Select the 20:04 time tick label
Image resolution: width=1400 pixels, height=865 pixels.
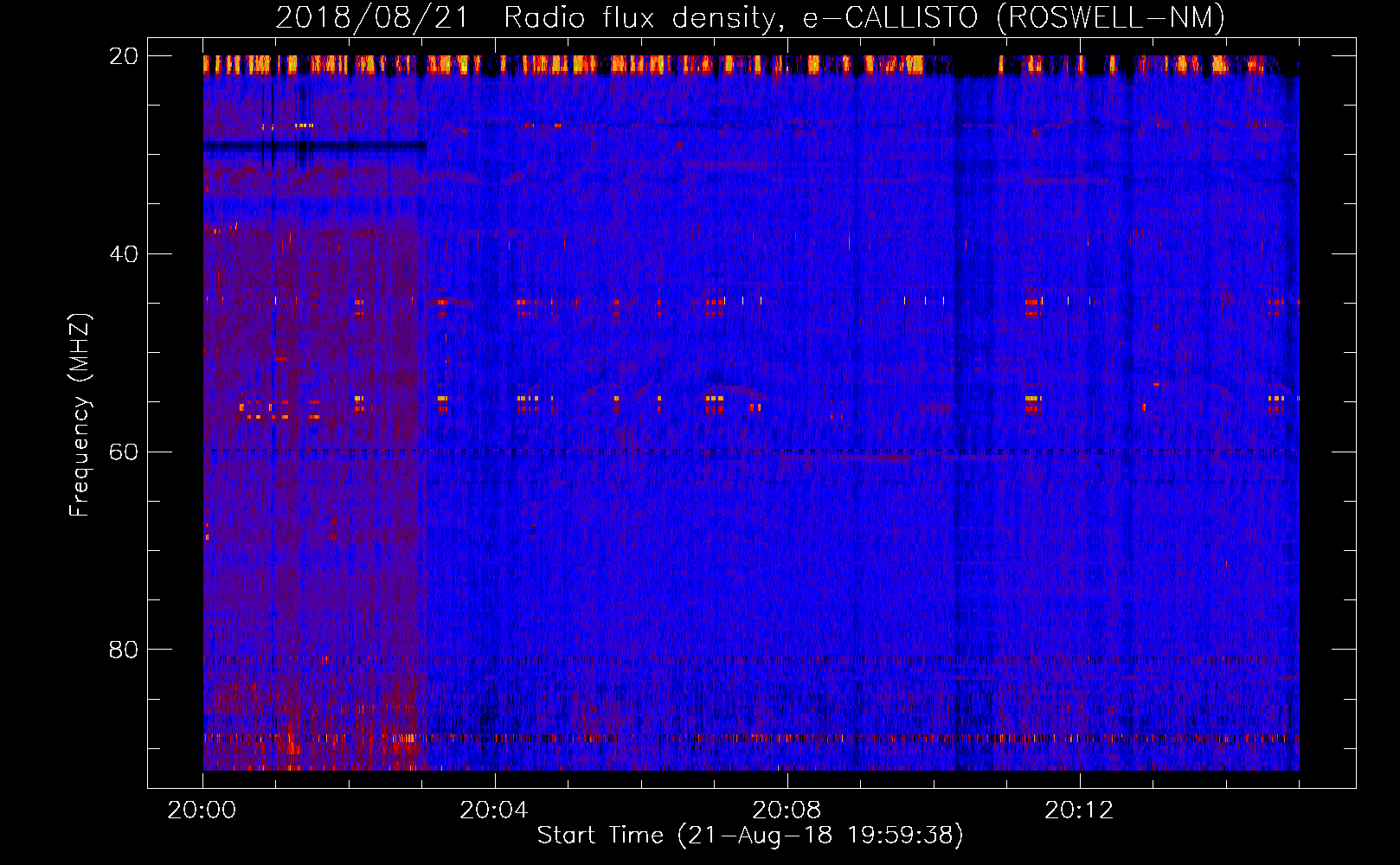point(494,811)
